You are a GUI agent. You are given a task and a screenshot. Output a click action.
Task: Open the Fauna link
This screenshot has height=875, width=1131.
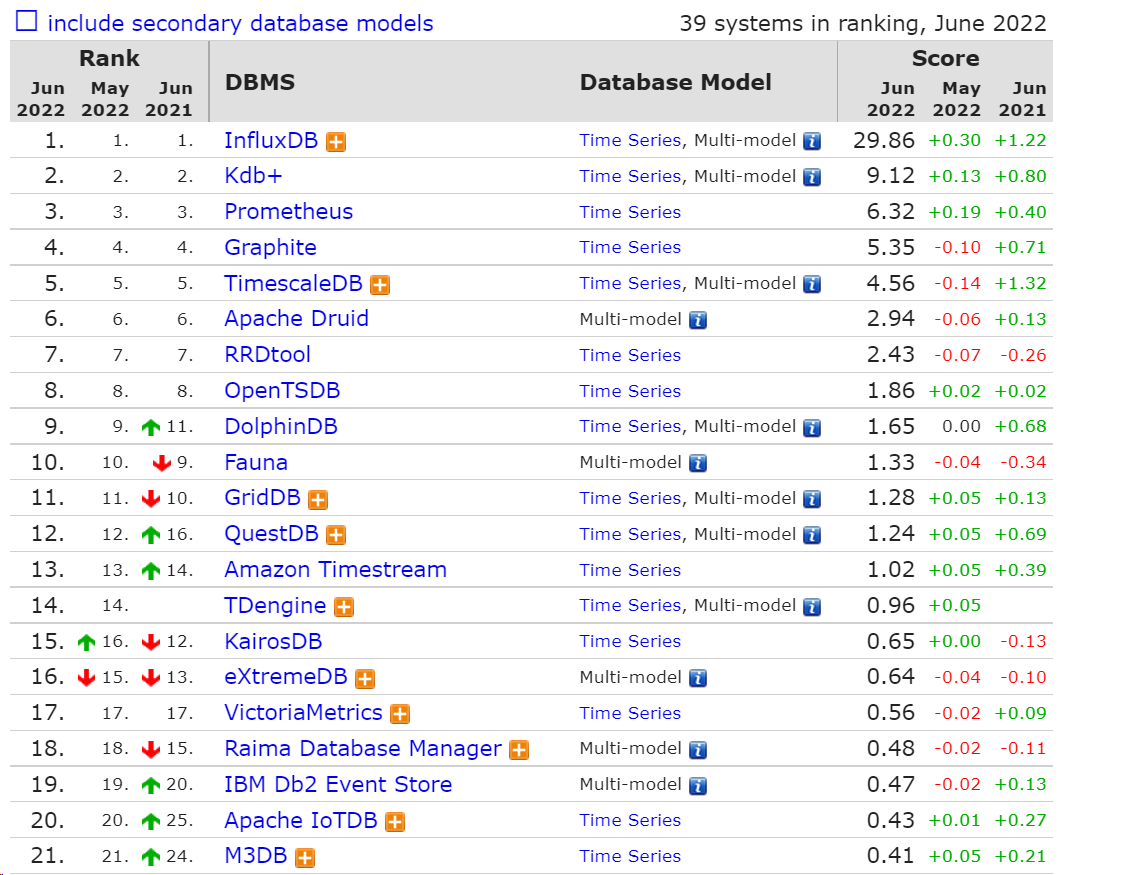256,462
